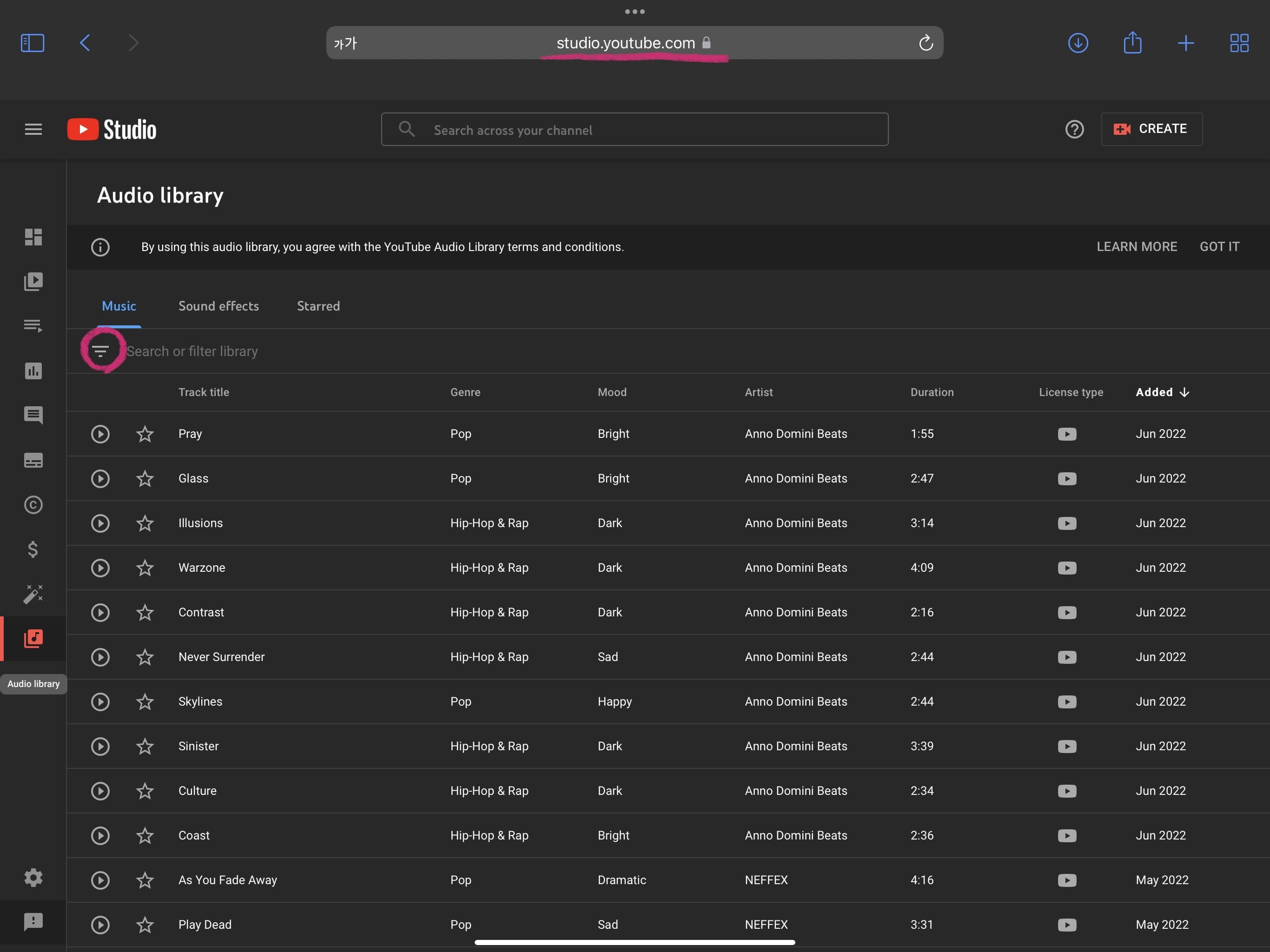Open the Analytics icon in sidebar
1270x952 pixels.
(x=33, y=371)
